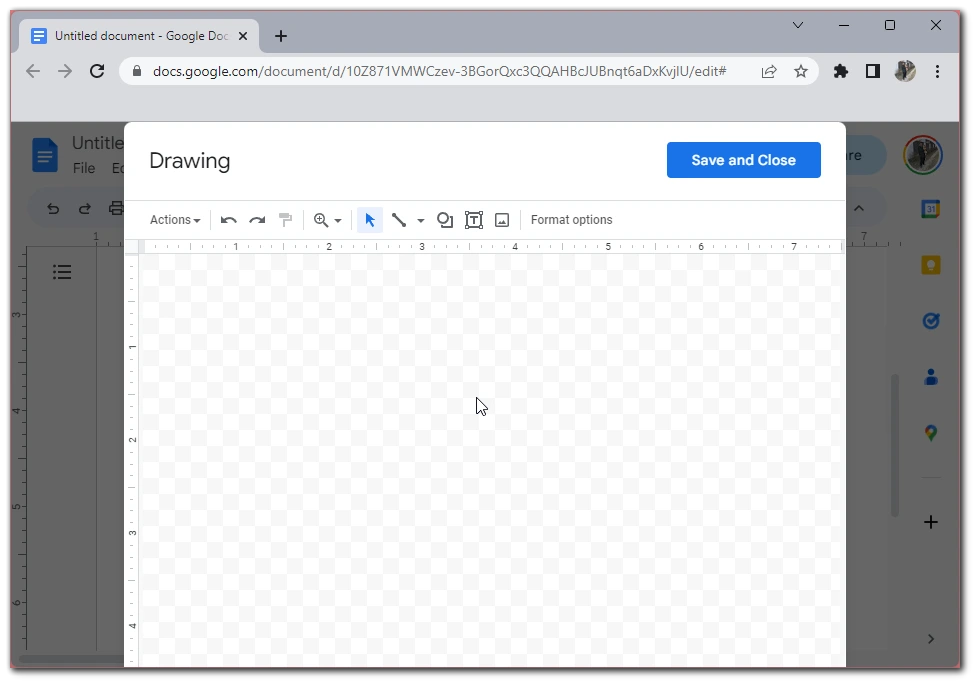The height and width of the screenshot is (686, 978).
Task: Reload the page
Action: pyautogui.click(x=97, y=71)
